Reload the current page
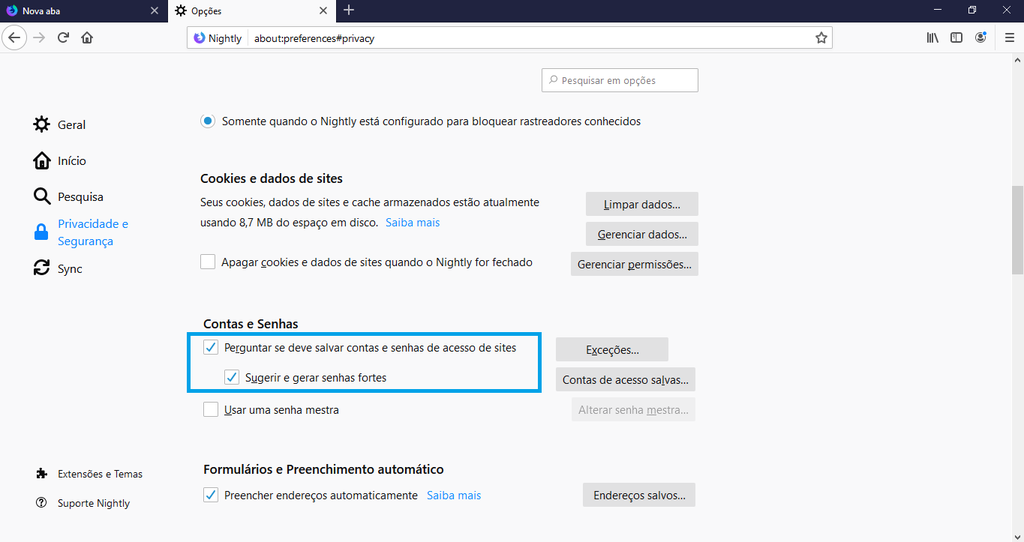Image resolution: width=1024 pixels, height=542 pixels. tap(63, 38)
